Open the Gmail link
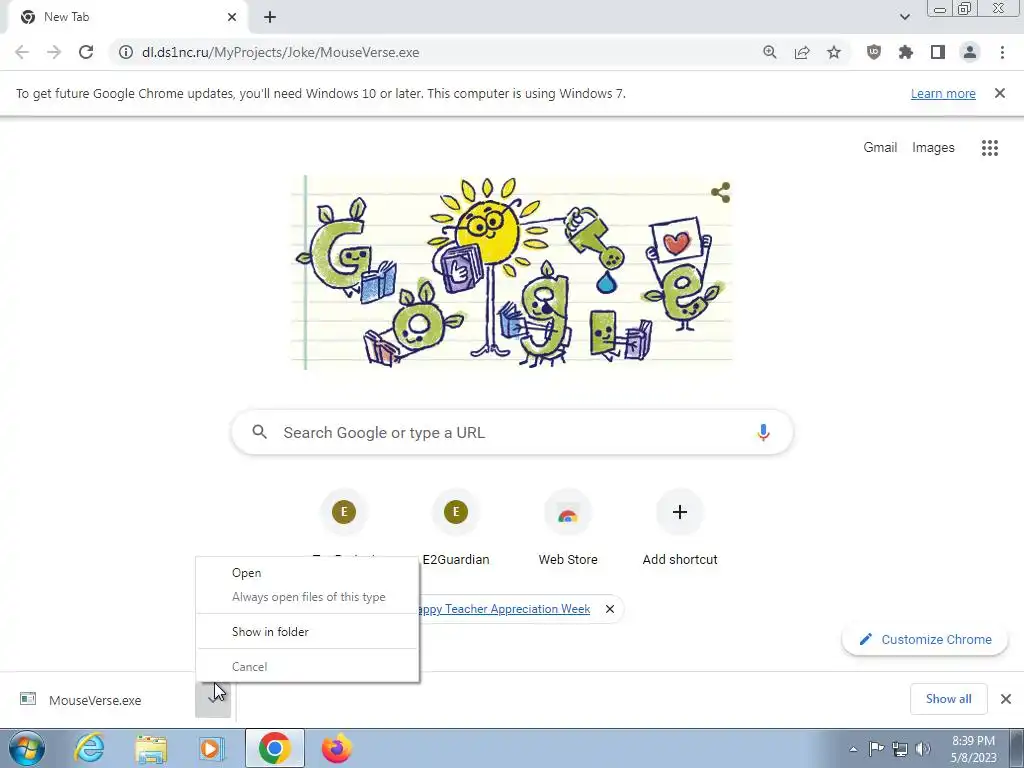 pyautogui.click(x=880, y=148)
